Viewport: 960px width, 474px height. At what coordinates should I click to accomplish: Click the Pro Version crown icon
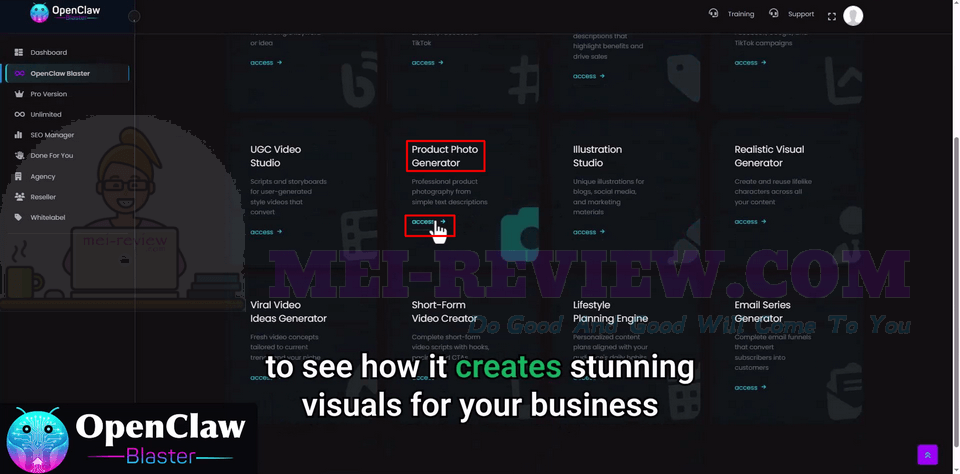[18, 94]
